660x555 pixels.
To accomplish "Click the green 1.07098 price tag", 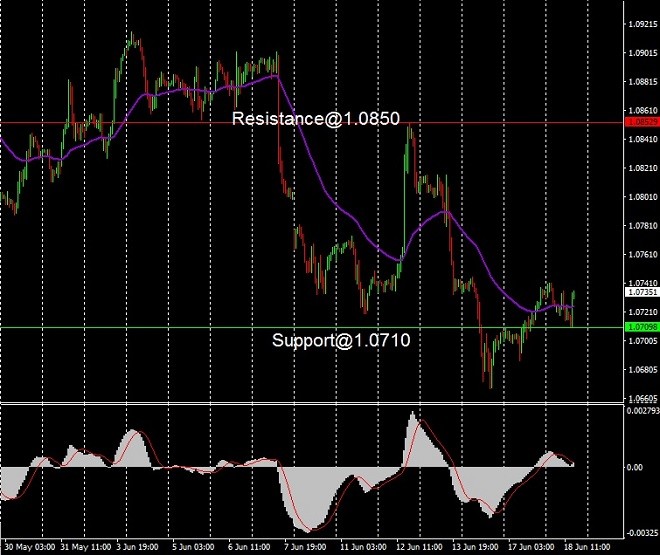I will pyautogui.click(x=642, y=327).
